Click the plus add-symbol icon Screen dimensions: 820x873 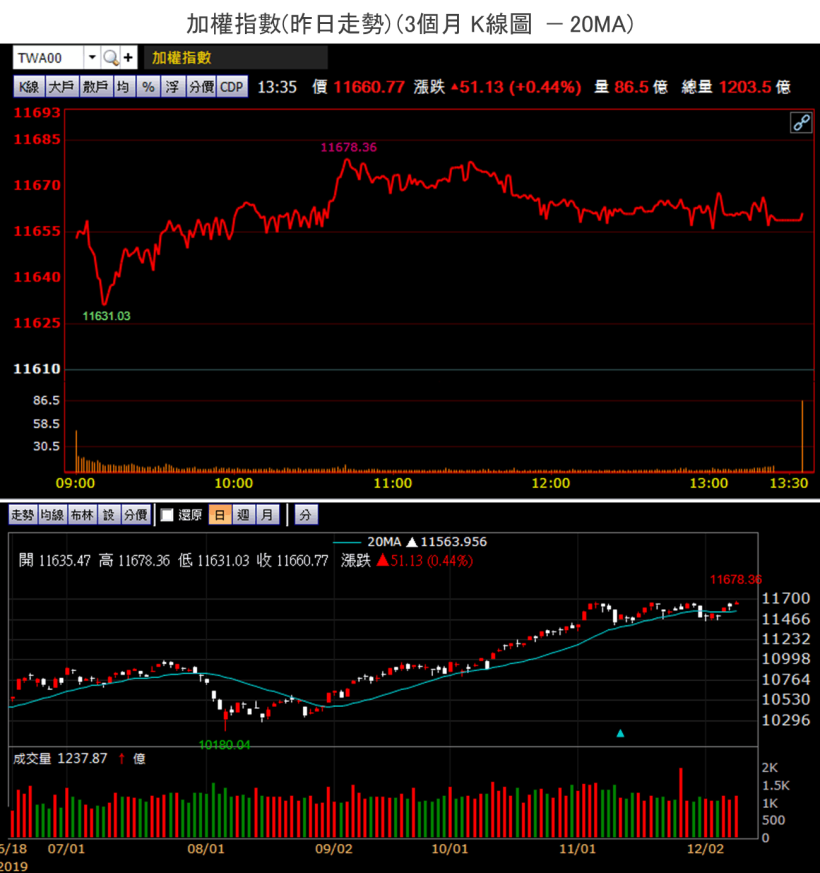pyautogui.click(x=129, y=57)
